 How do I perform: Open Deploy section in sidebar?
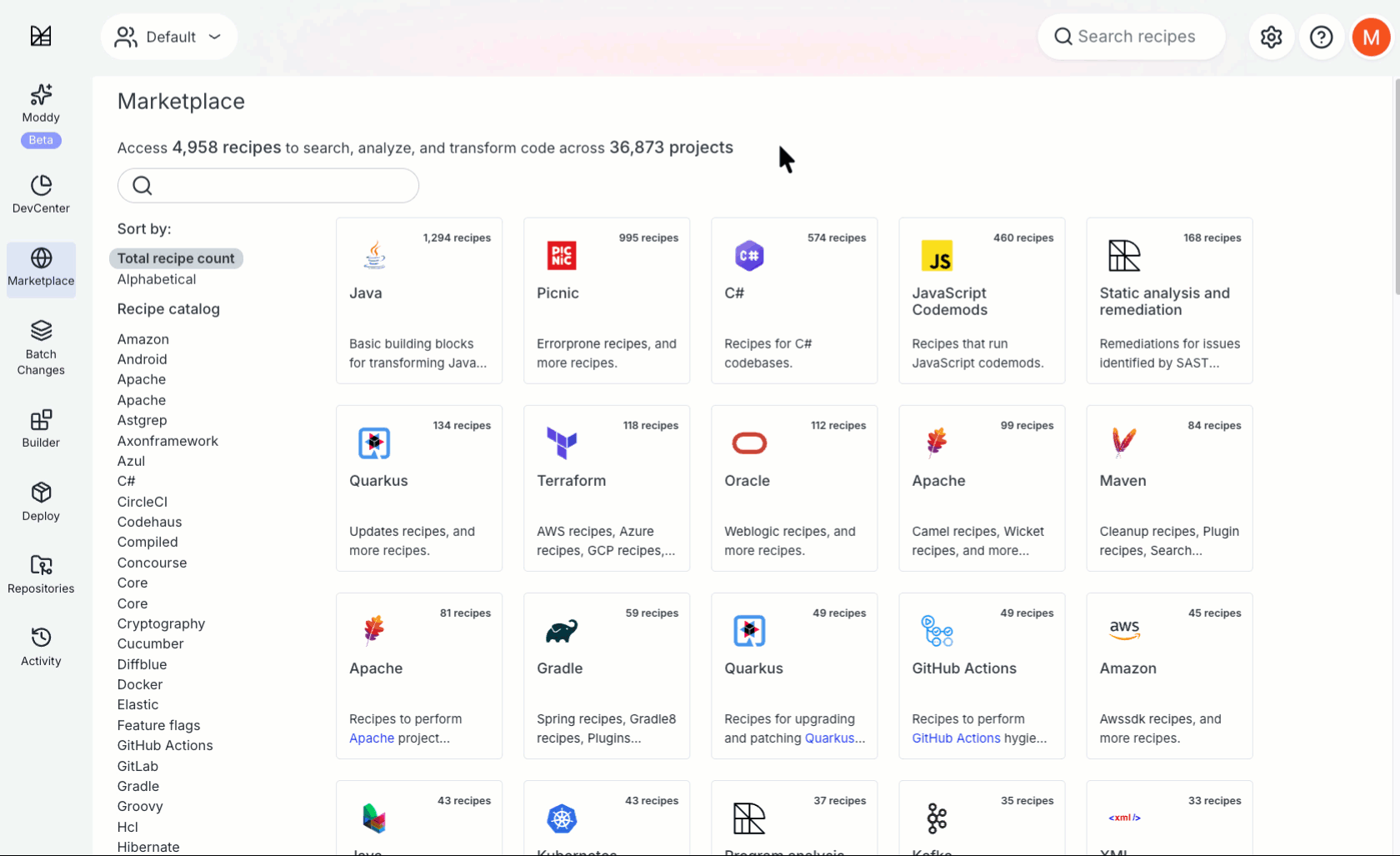41,502
